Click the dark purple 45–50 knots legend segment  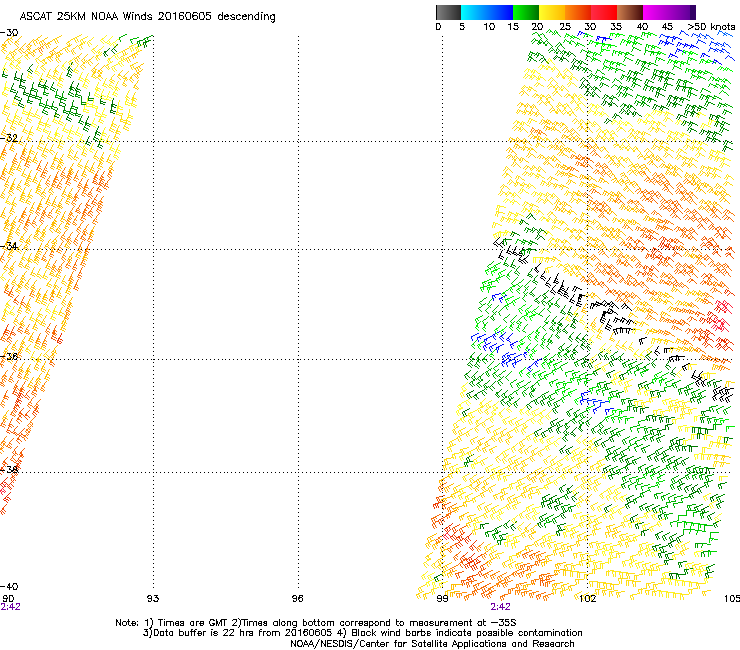click(x=682, y=12)
